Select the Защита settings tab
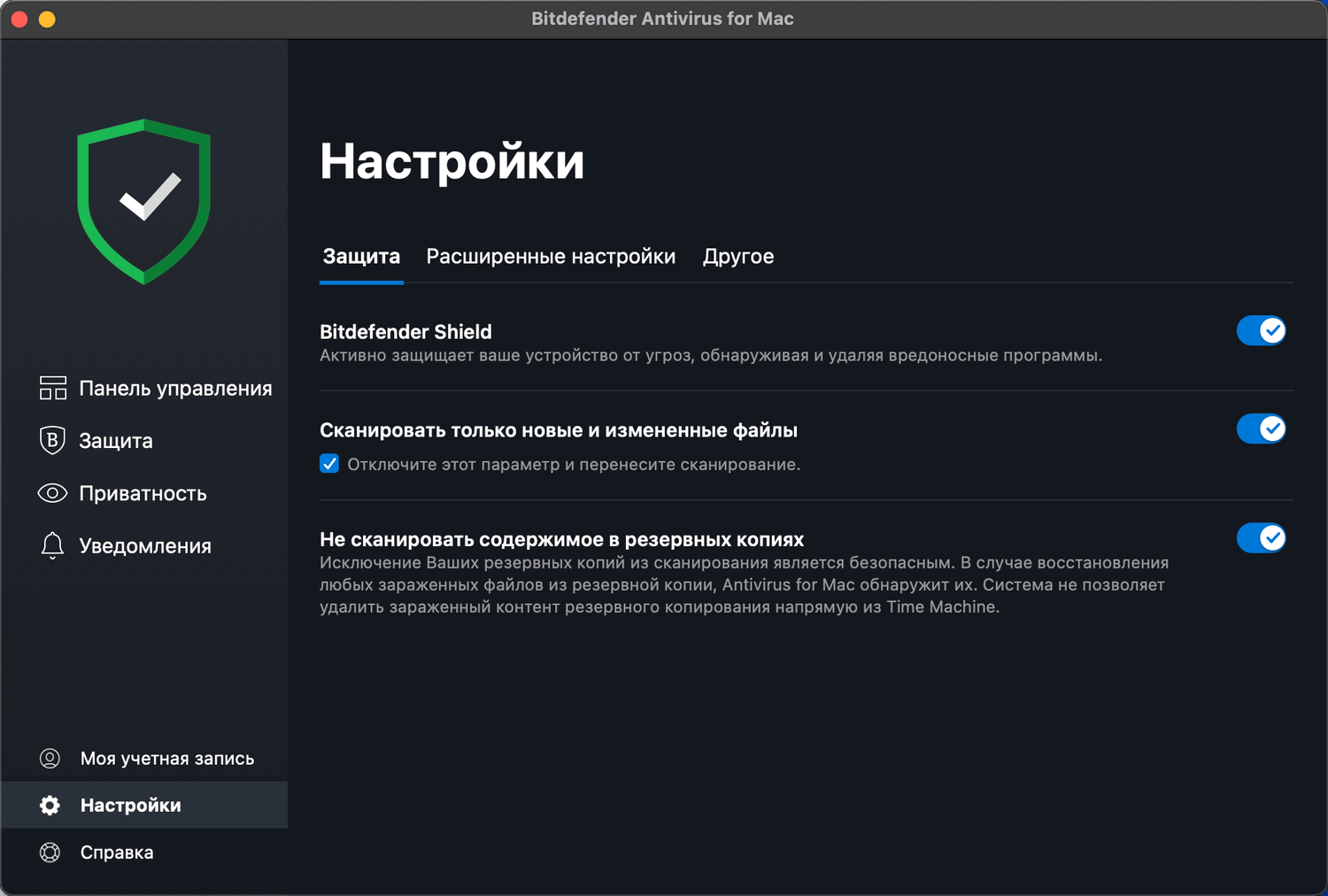The width and height of the screenshot is (1328, 896). click(x=361, y=257)
